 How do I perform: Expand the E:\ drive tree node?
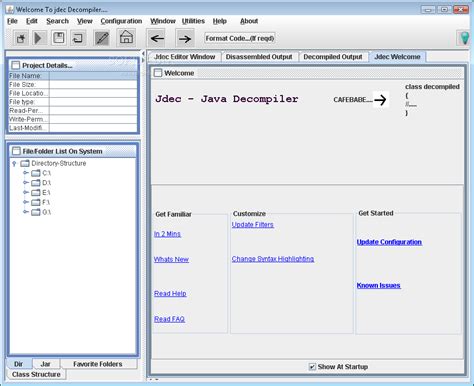[x=25, y=192]
